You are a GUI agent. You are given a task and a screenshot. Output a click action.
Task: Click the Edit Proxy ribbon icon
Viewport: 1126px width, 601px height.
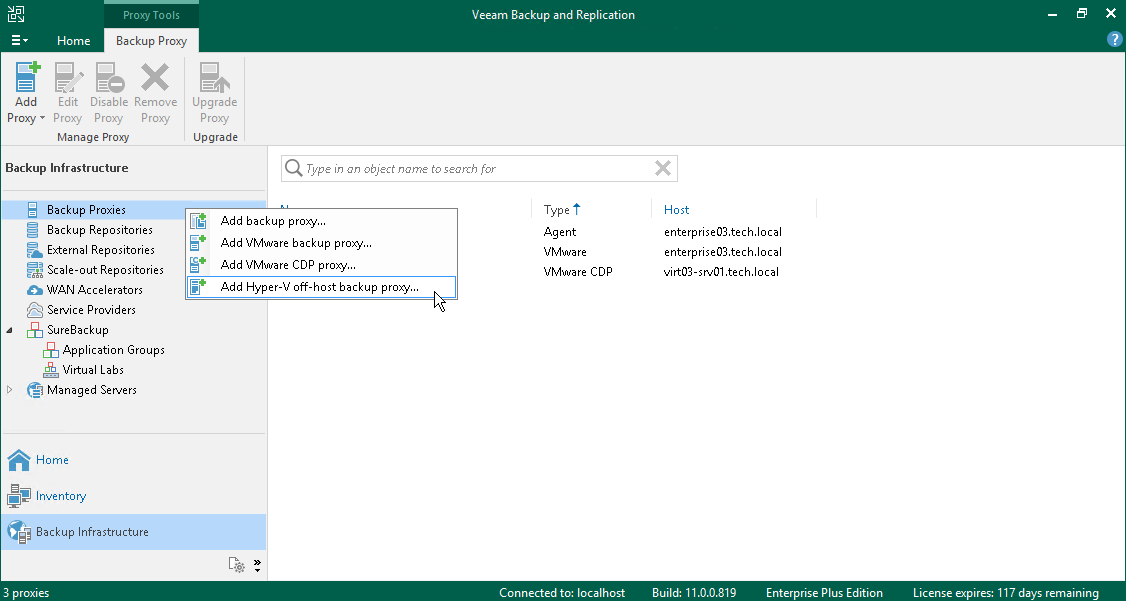68,77
